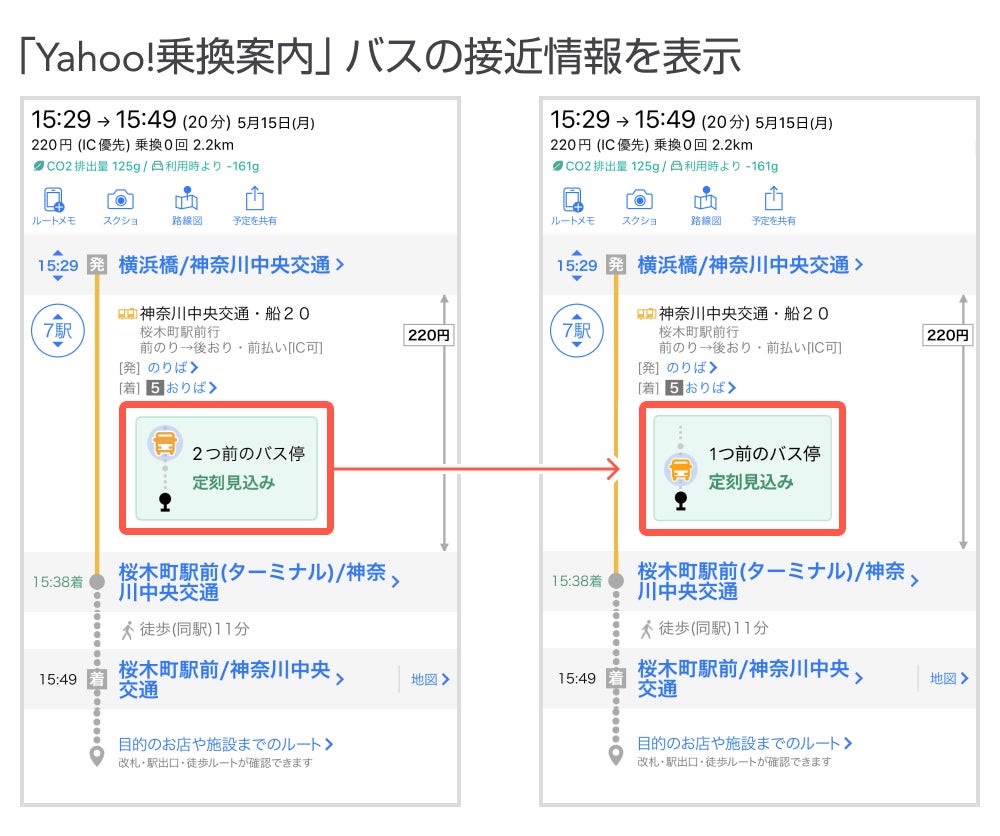Click bus stop pin in left approach card
The image size is (1000, 836).
[165, 502]
